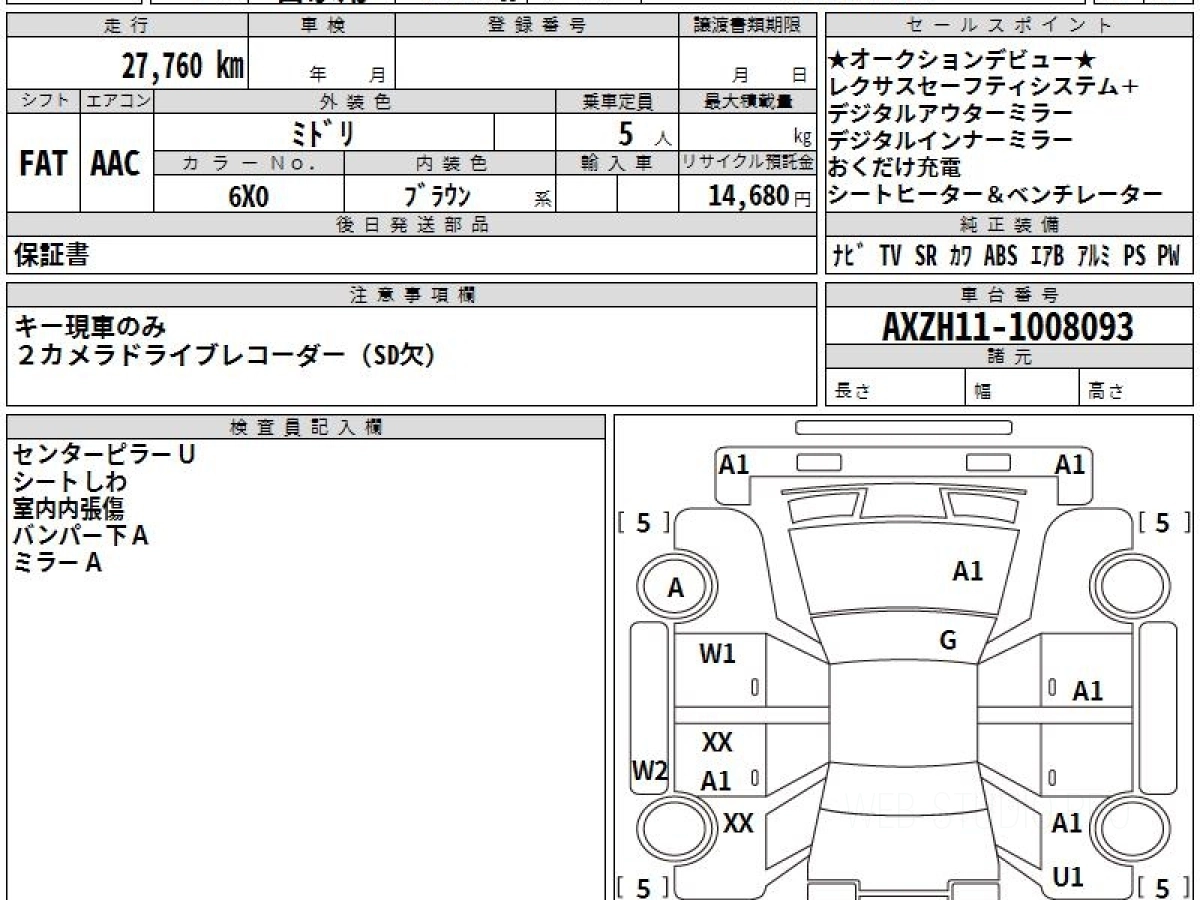Click the 5 人 seating capacity value
Screen dimensions: 1200x900
[643, 132]
